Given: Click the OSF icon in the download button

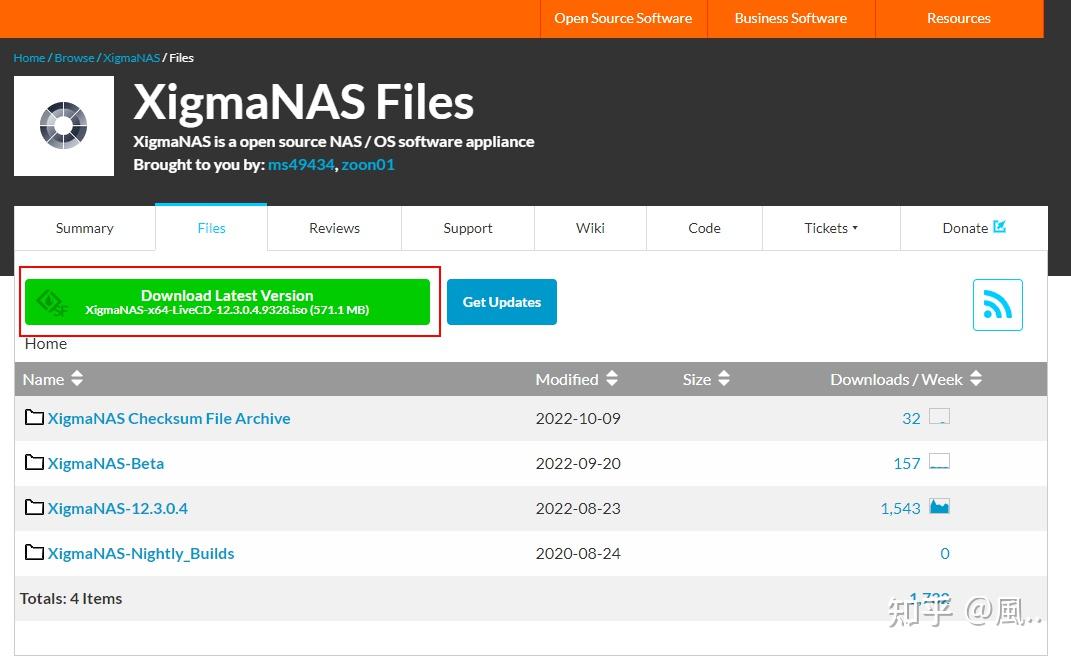Looking at the screenshot, I should point(50,301).
